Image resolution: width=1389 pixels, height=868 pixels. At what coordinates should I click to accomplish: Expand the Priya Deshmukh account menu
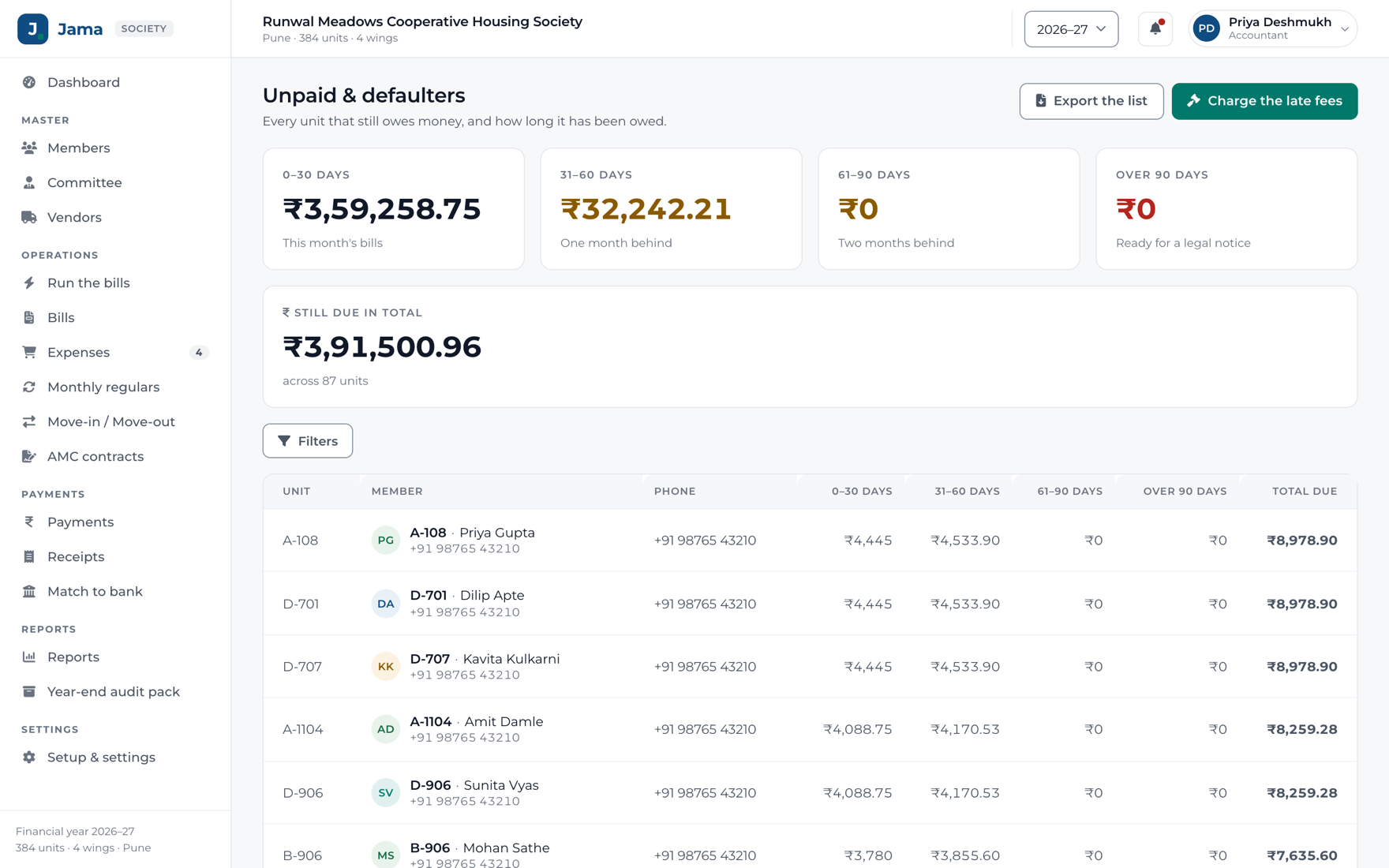pos(1272,29)
